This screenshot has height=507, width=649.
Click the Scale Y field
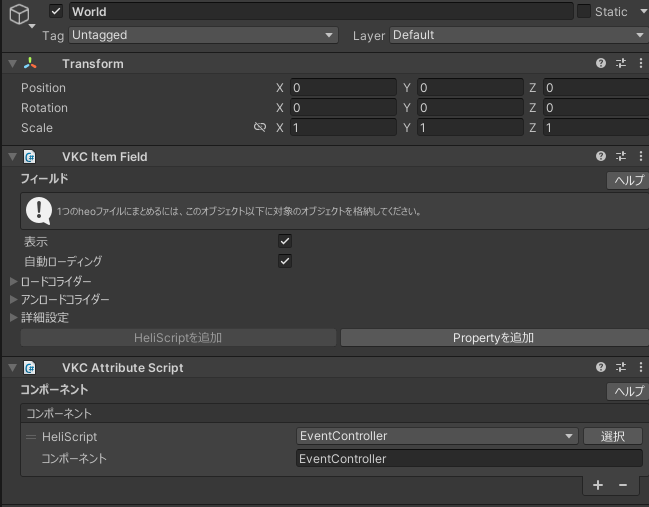click(470, 127)
